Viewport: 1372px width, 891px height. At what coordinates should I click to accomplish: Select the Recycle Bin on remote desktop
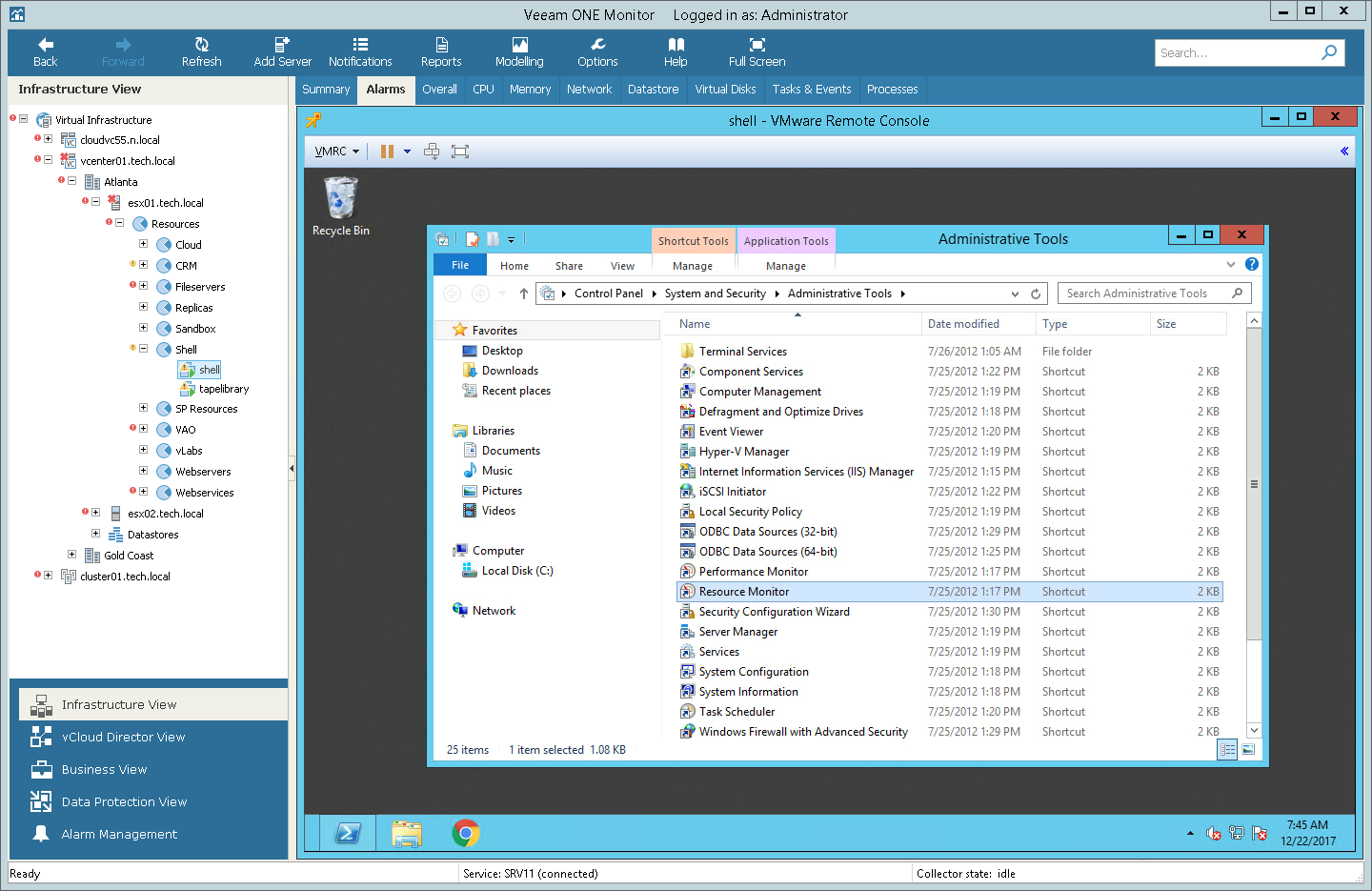341,207
